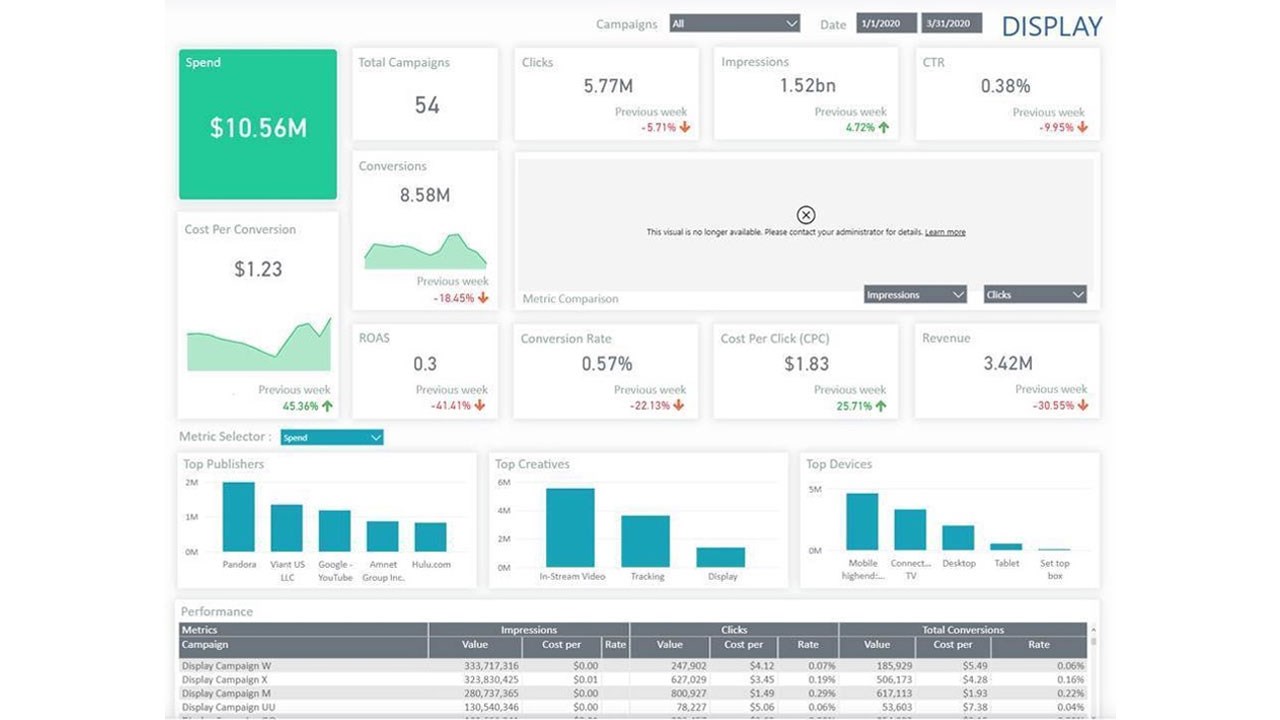The width and height of the screenshot is (1280, 720).
Task: Open the Campaigns All dropdown
Action: point(735,23)
